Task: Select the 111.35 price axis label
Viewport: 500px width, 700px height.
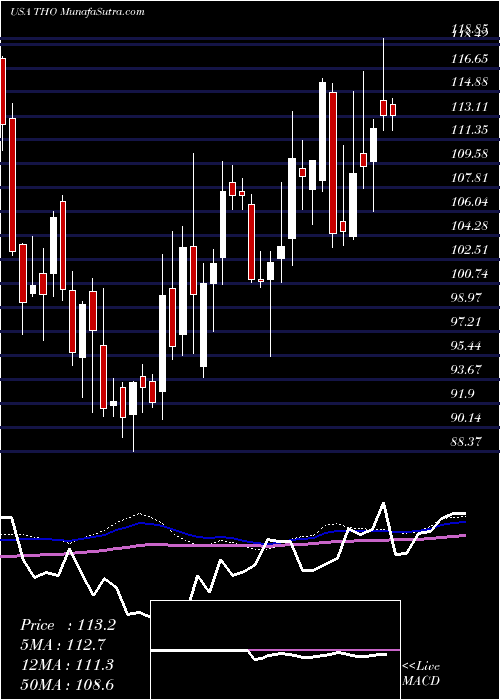Action: [470, 130]
